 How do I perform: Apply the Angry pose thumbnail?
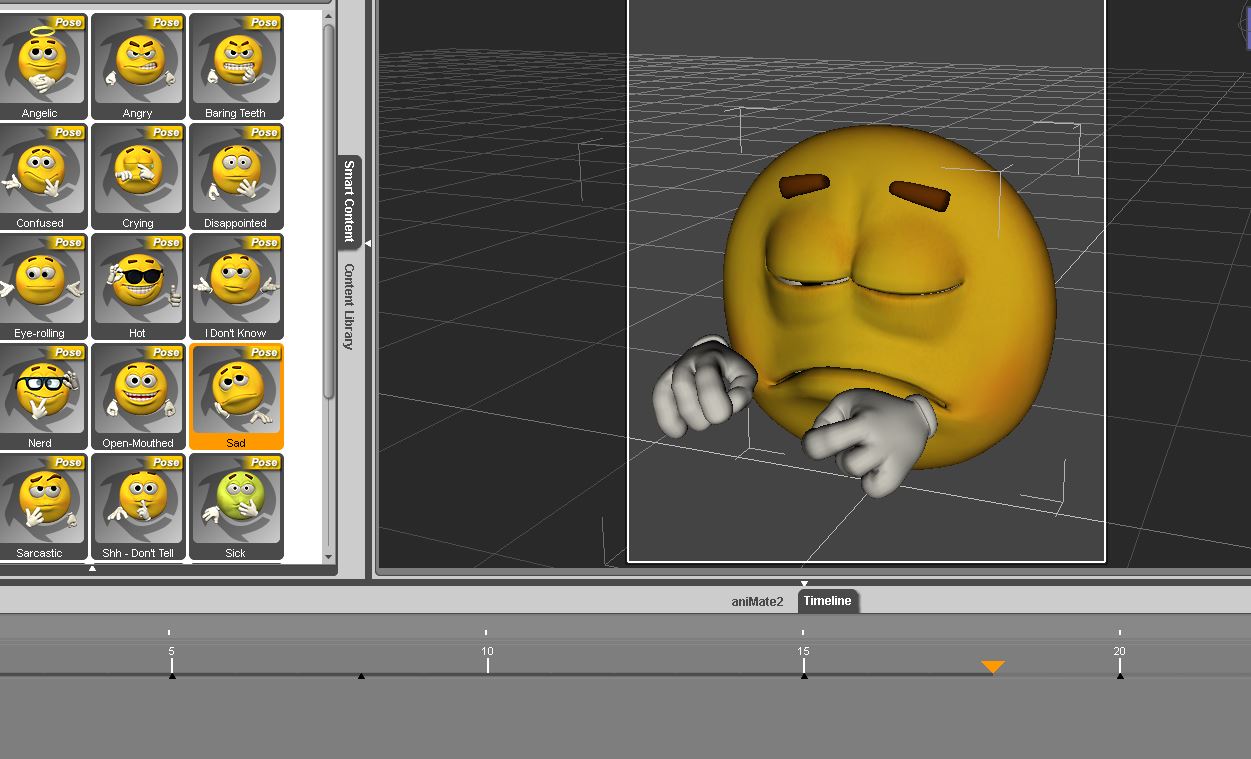click(138, 66)
